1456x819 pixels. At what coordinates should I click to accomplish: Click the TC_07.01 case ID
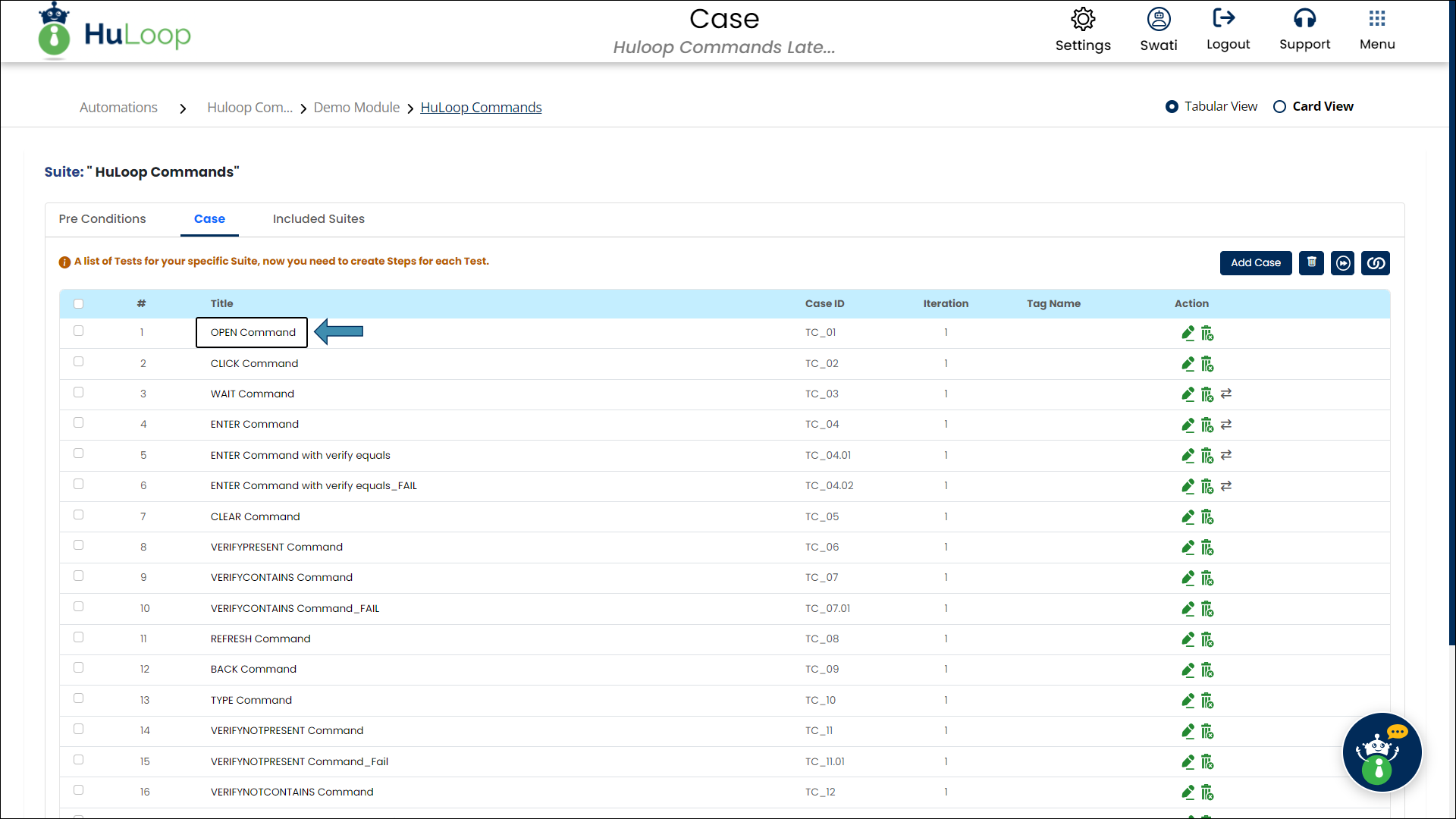[x=827, y=609]
